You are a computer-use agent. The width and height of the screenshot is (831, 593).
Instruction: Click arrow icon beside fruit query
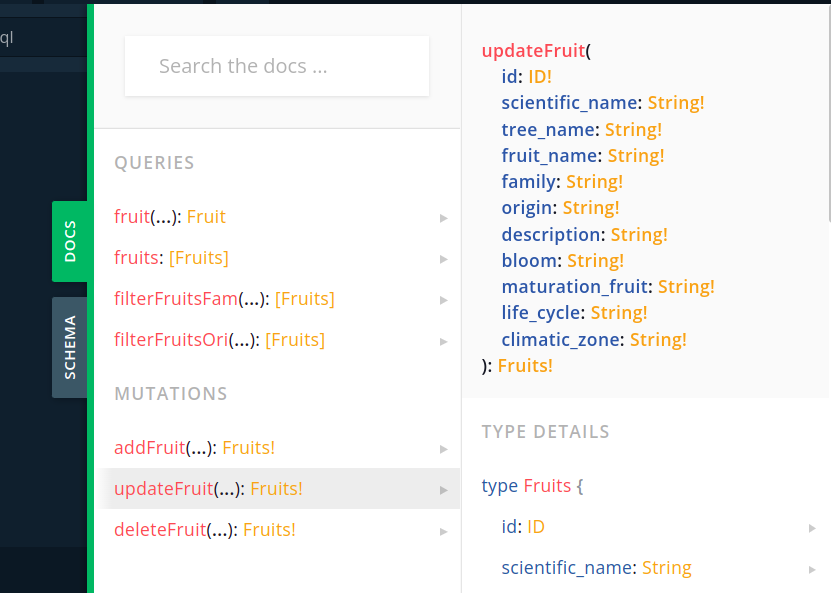pos(443,218)
